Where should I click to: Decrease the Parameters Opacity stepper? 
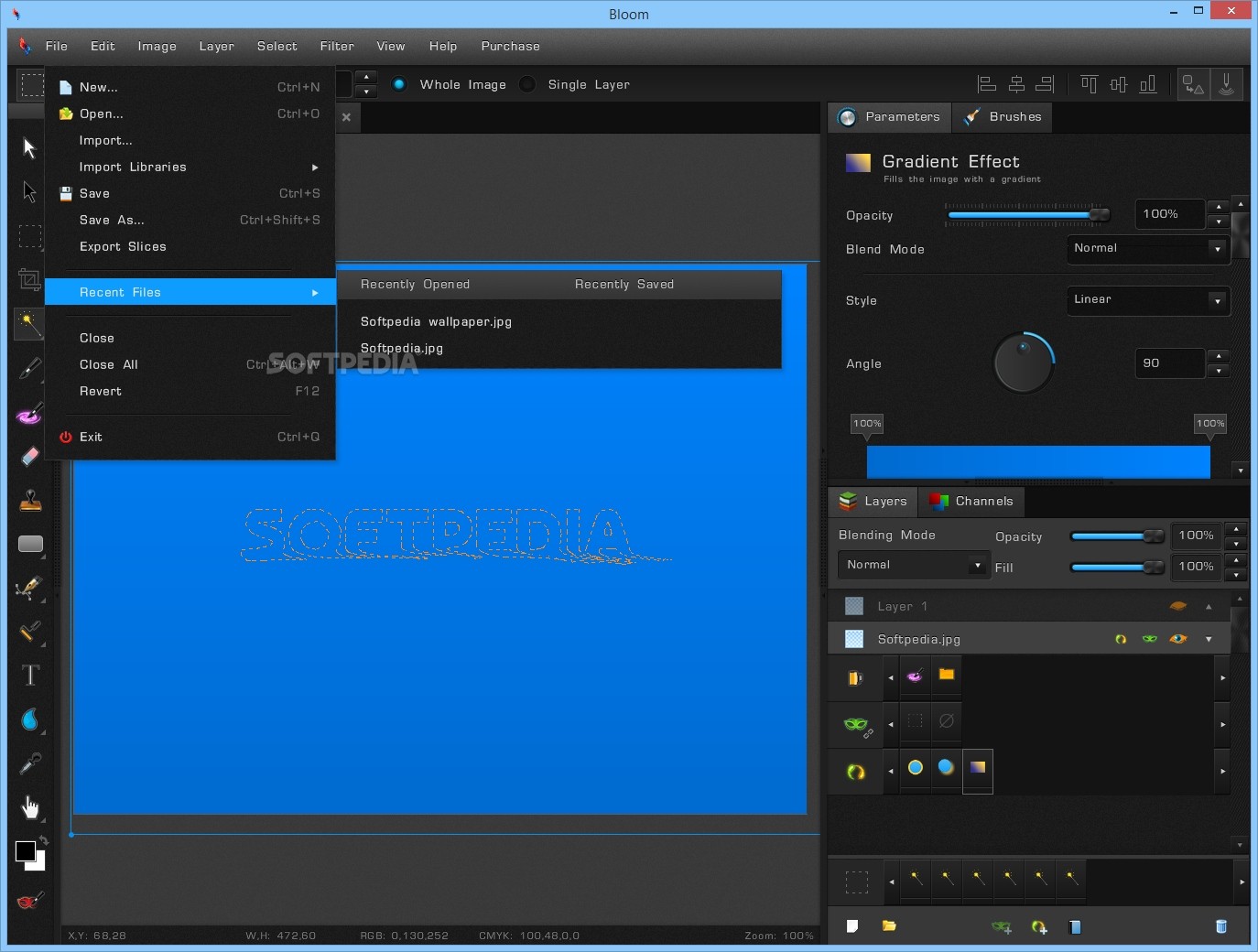click(1219, 222)
